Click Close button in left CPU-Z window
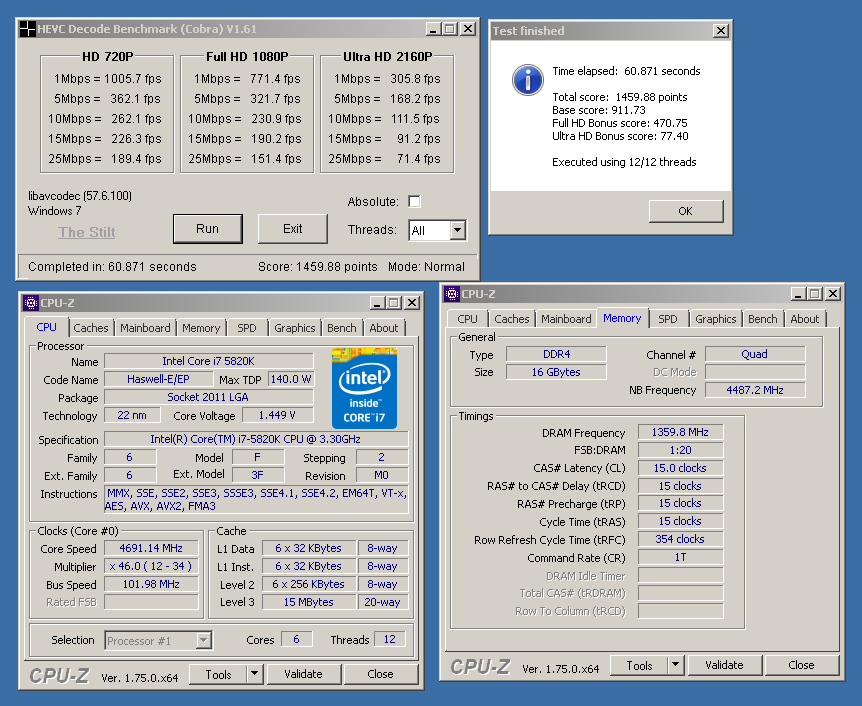The image size is (862, 706). (380, 674)
